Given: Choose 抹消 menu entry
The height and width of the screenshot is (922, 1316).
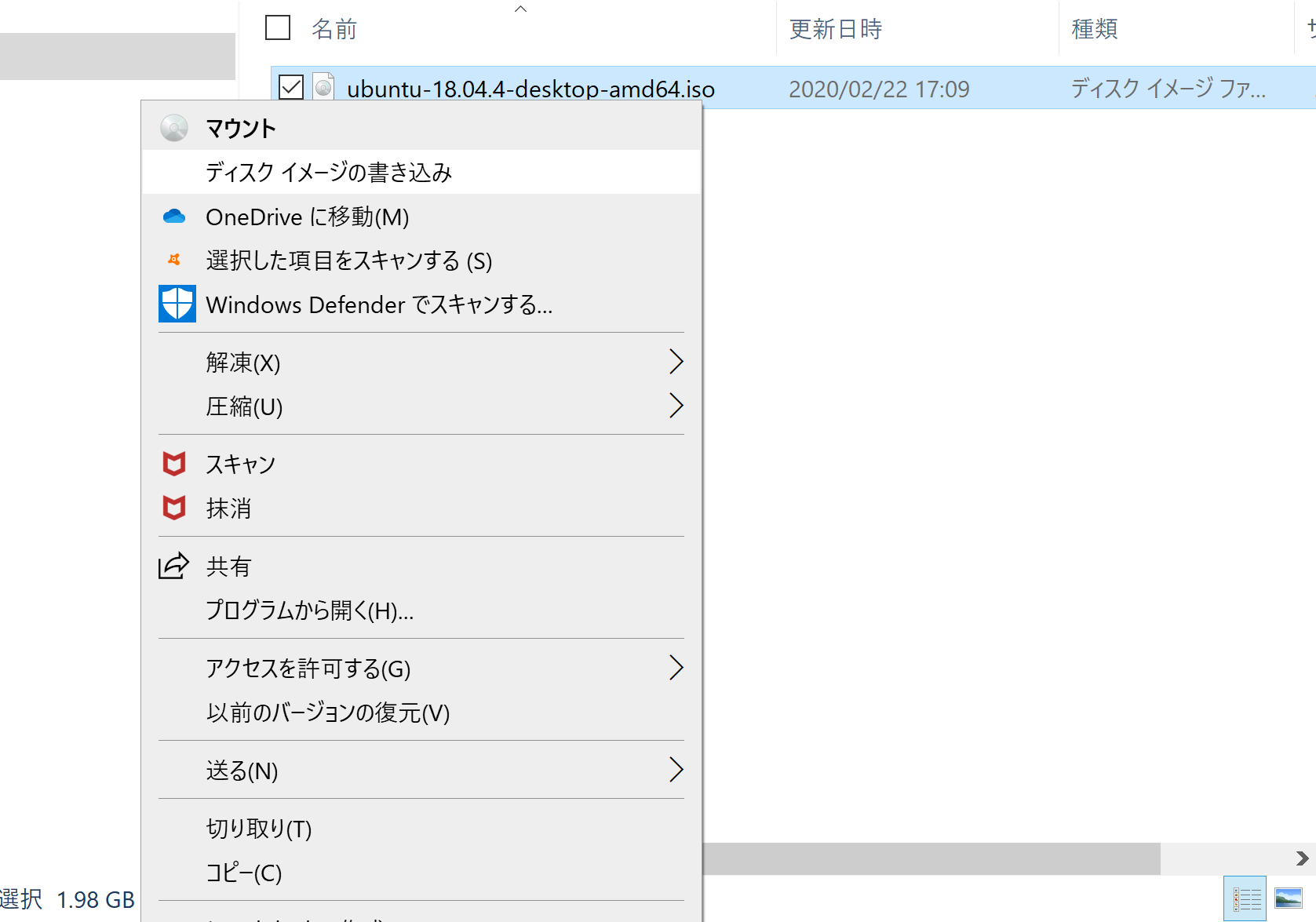Looking at the screenshot, I should pos(421,508).
